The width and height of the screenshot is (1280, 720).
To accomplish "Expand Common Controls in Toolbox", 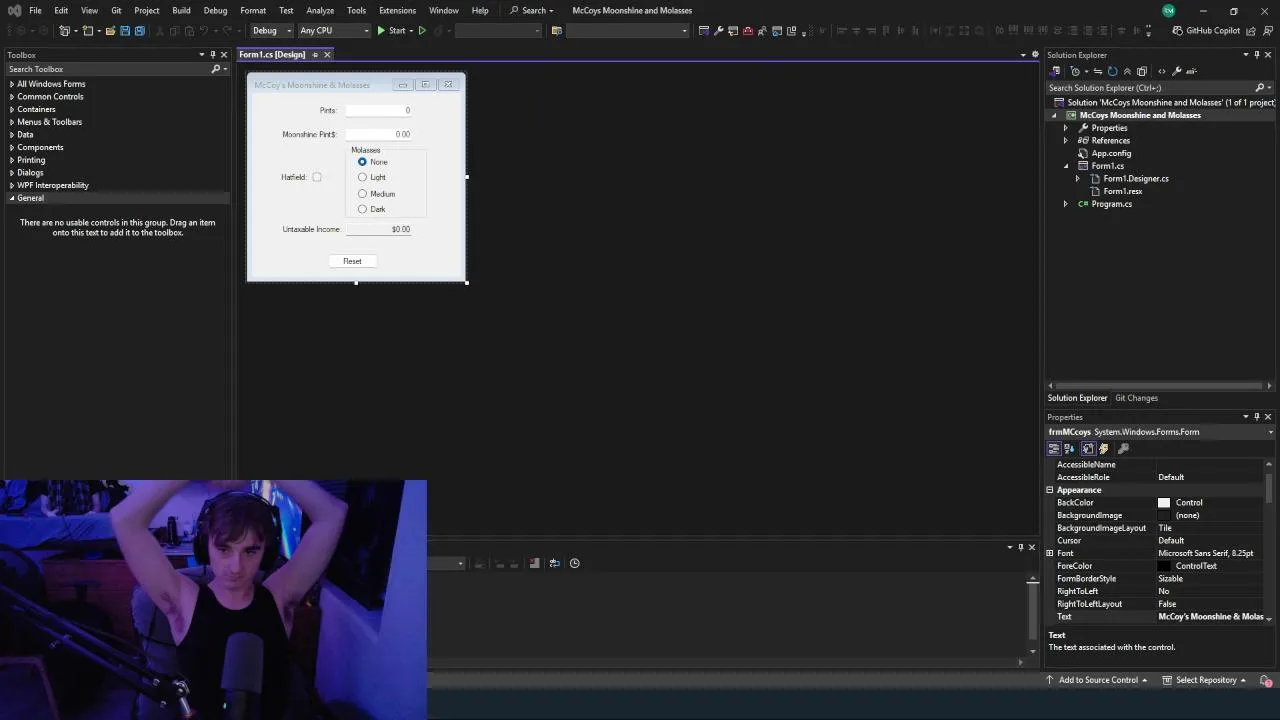I will tap(12, 97).
